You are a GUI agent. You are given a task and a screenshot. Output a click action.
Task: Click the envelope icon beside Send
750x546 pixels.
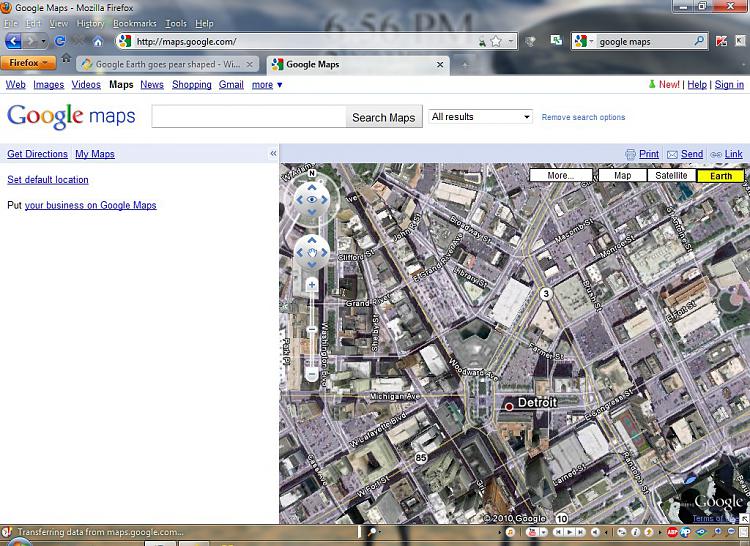(x=672, y=154)
